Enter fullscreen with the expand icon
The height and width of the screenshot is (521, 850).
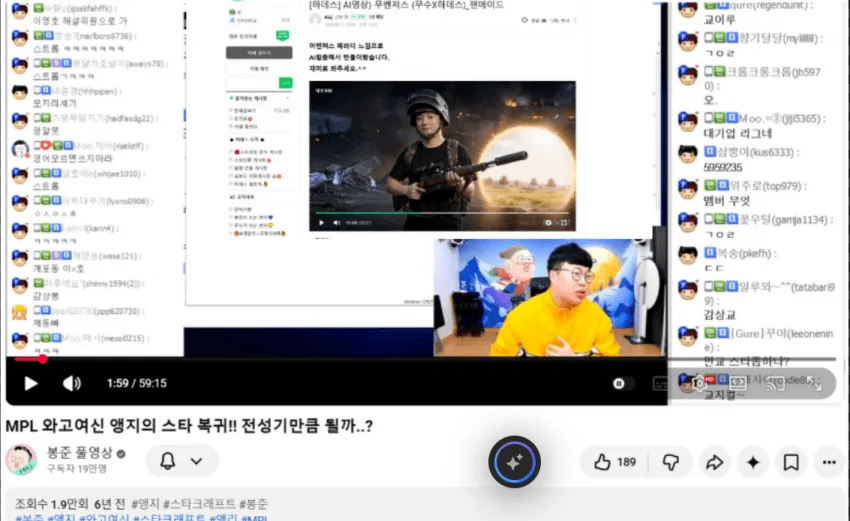pos(814,383)
